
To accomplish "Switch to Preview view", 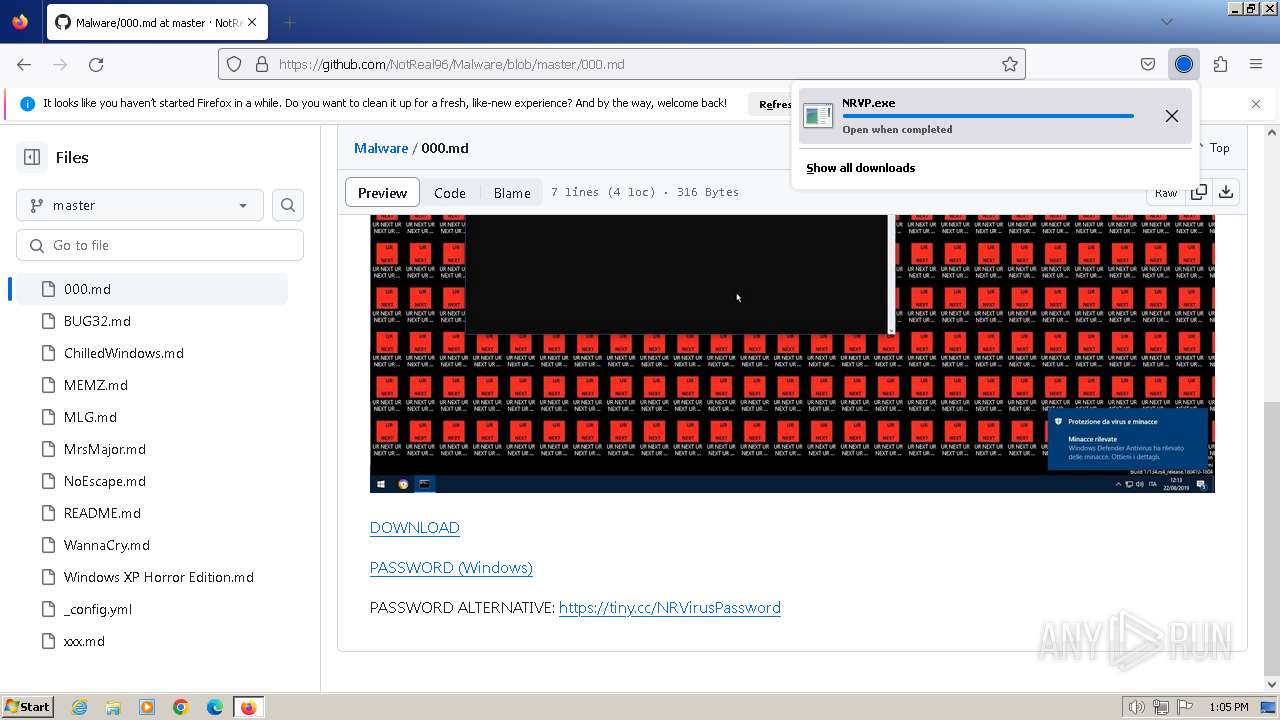I will (x=382, y=193).
